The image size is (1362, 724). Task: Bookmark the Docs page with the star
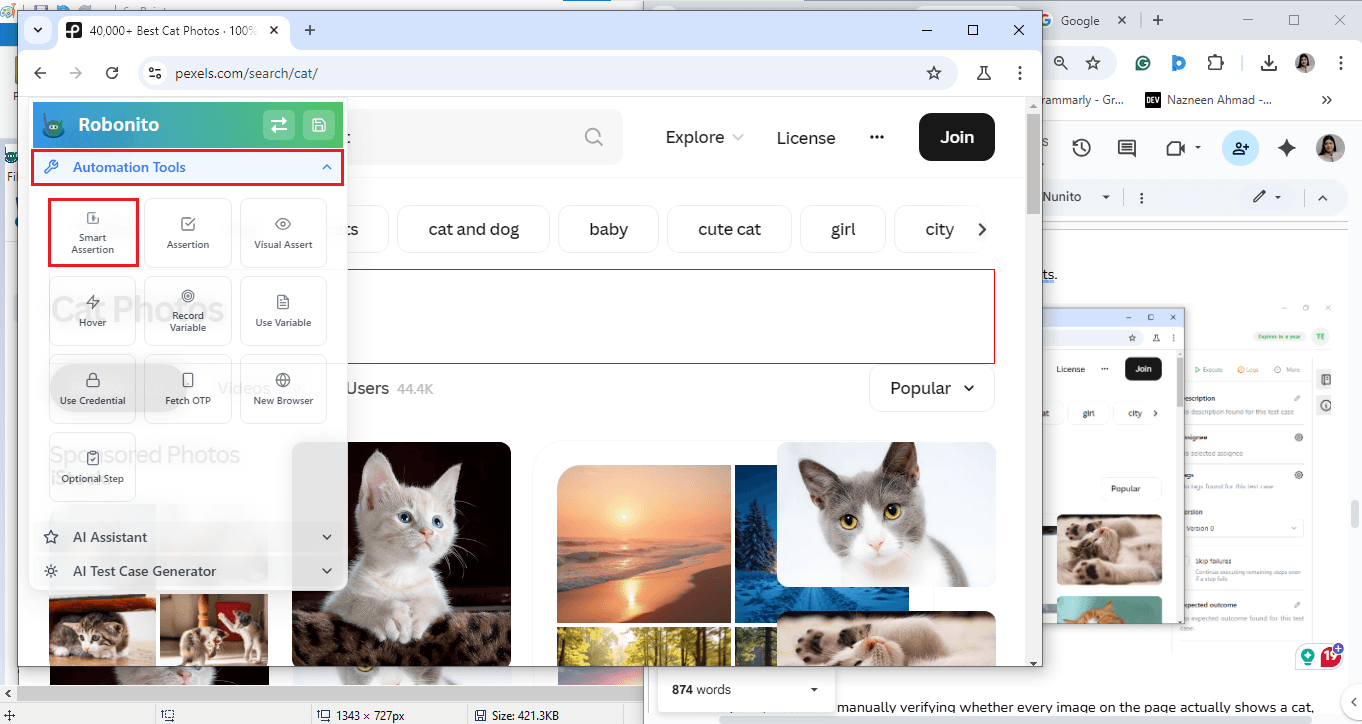point(1093,63)
